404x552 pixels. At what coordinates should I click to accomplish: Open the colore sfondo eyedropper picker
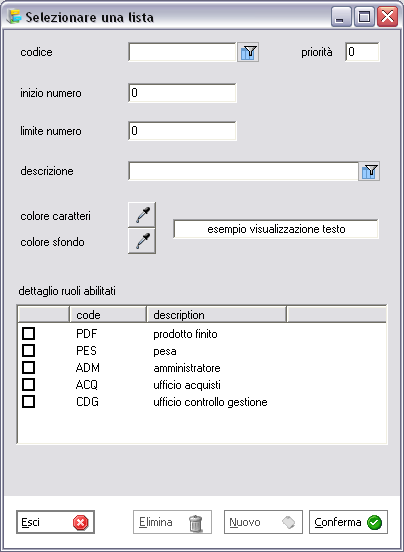(142, 241)
